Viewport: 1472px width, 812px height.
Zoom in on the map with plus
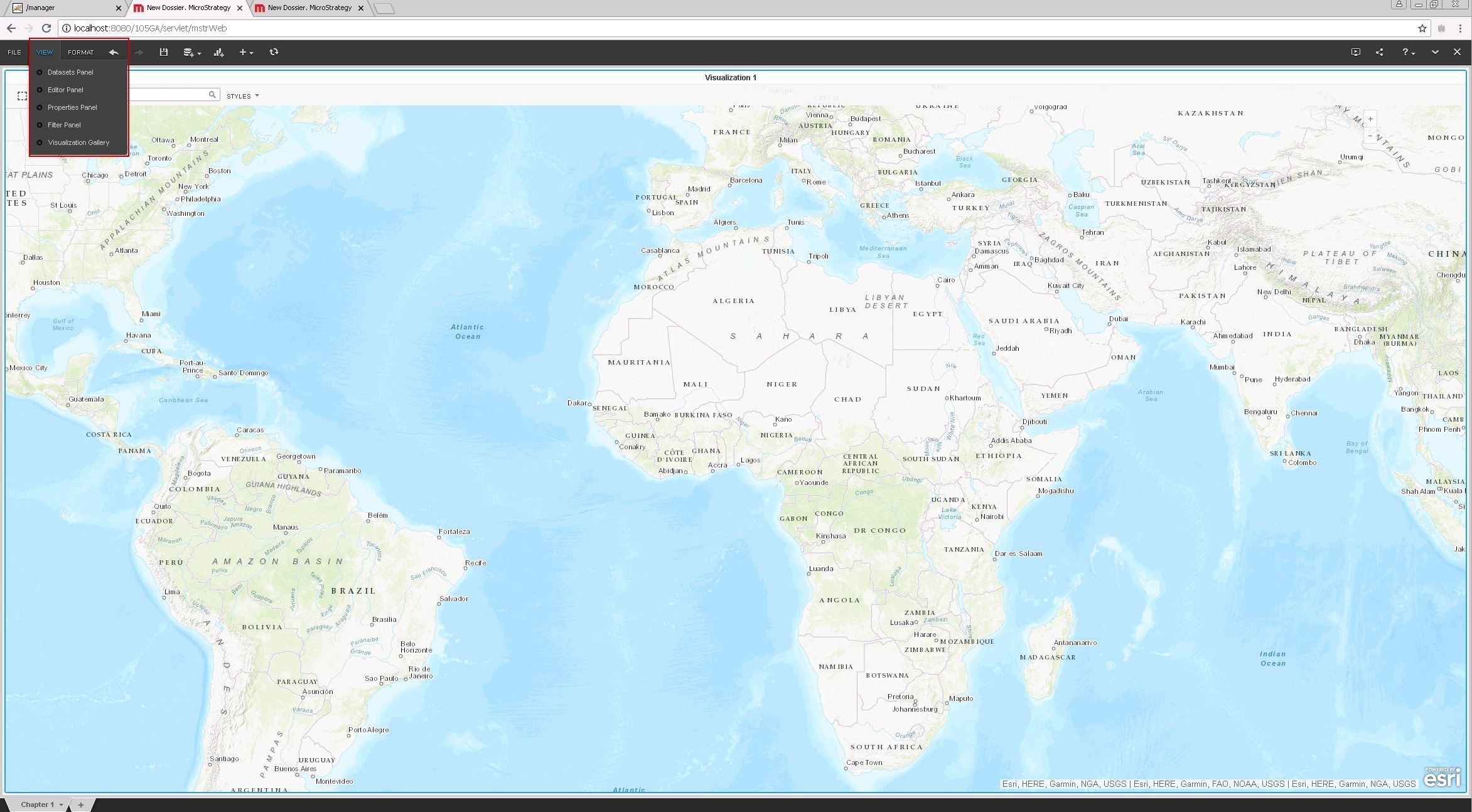click(x=1370, y=119)
